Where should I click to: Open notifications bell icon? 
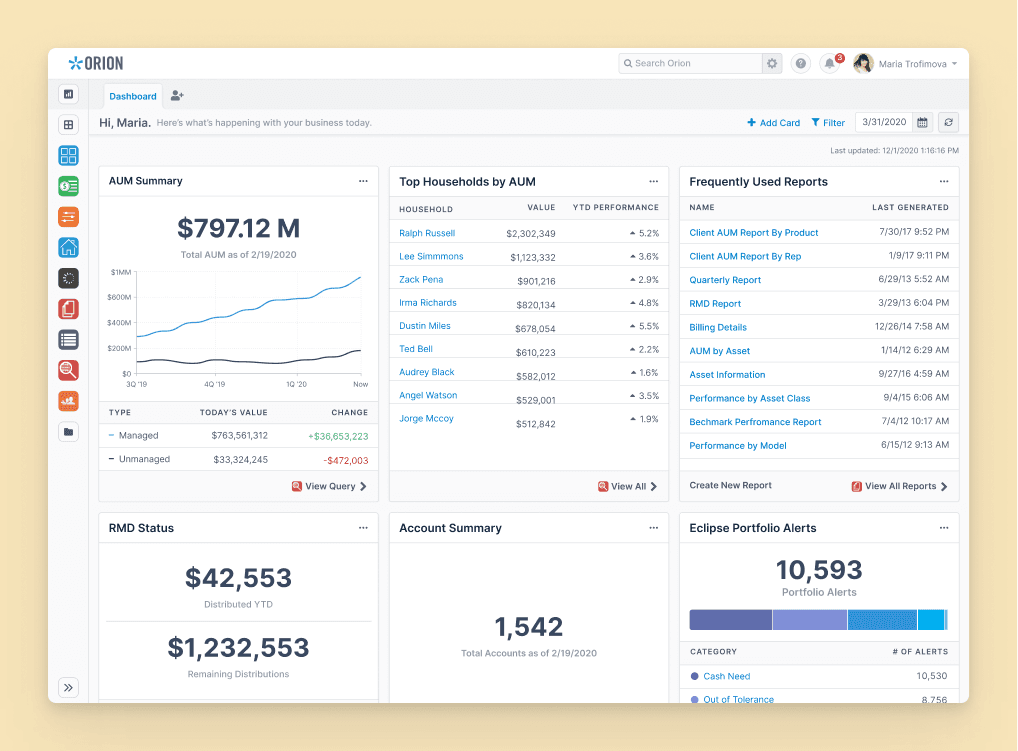click(830, 64)
